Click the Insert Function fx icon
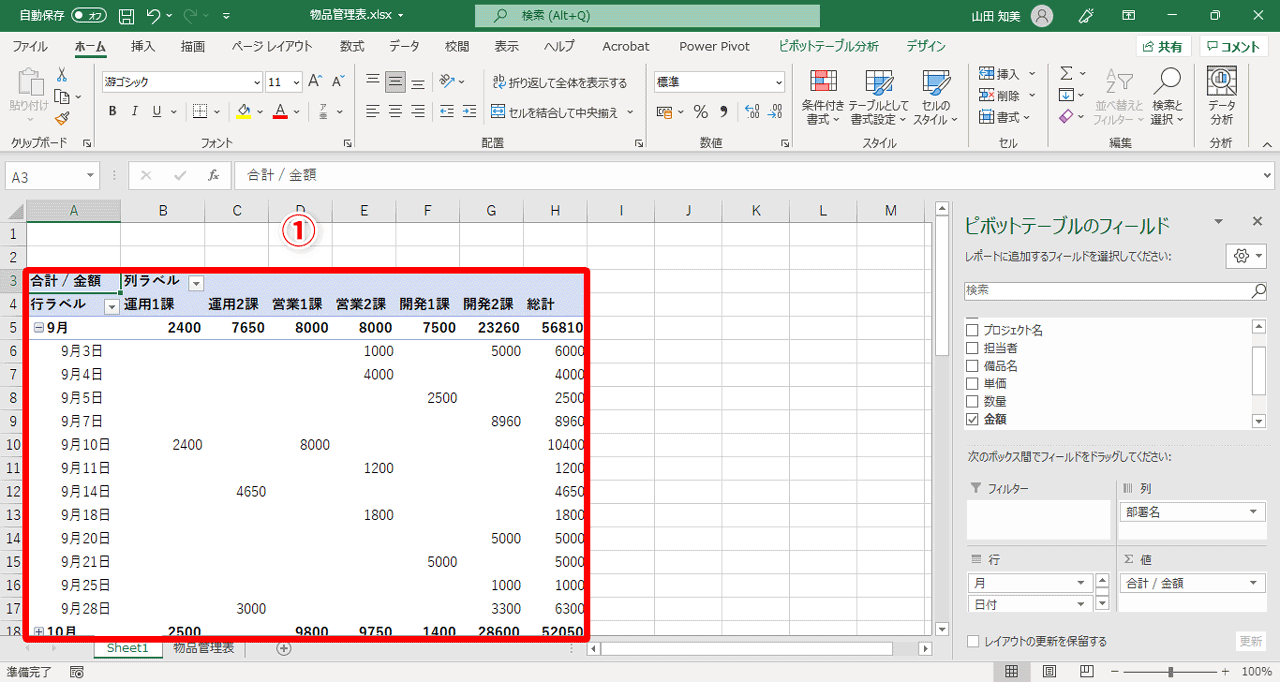The image size is (1280, 682). 213,175
